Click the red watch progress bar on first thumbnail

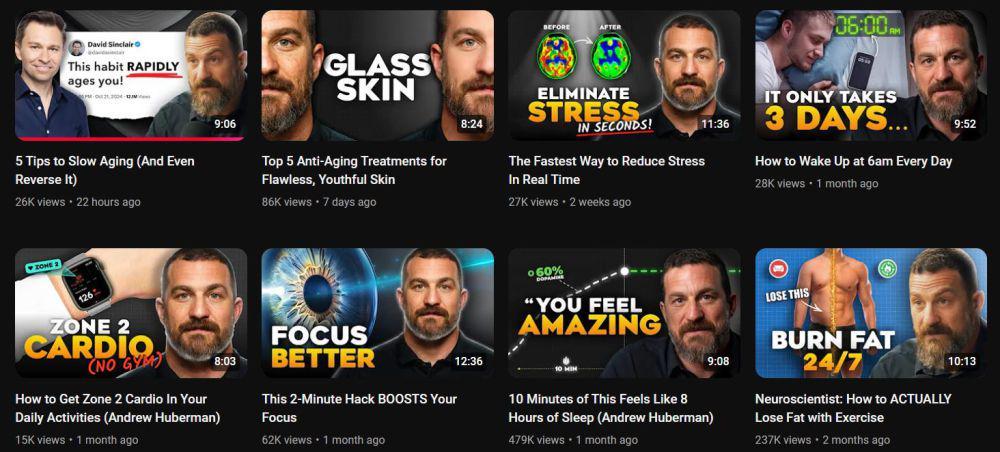129,138
